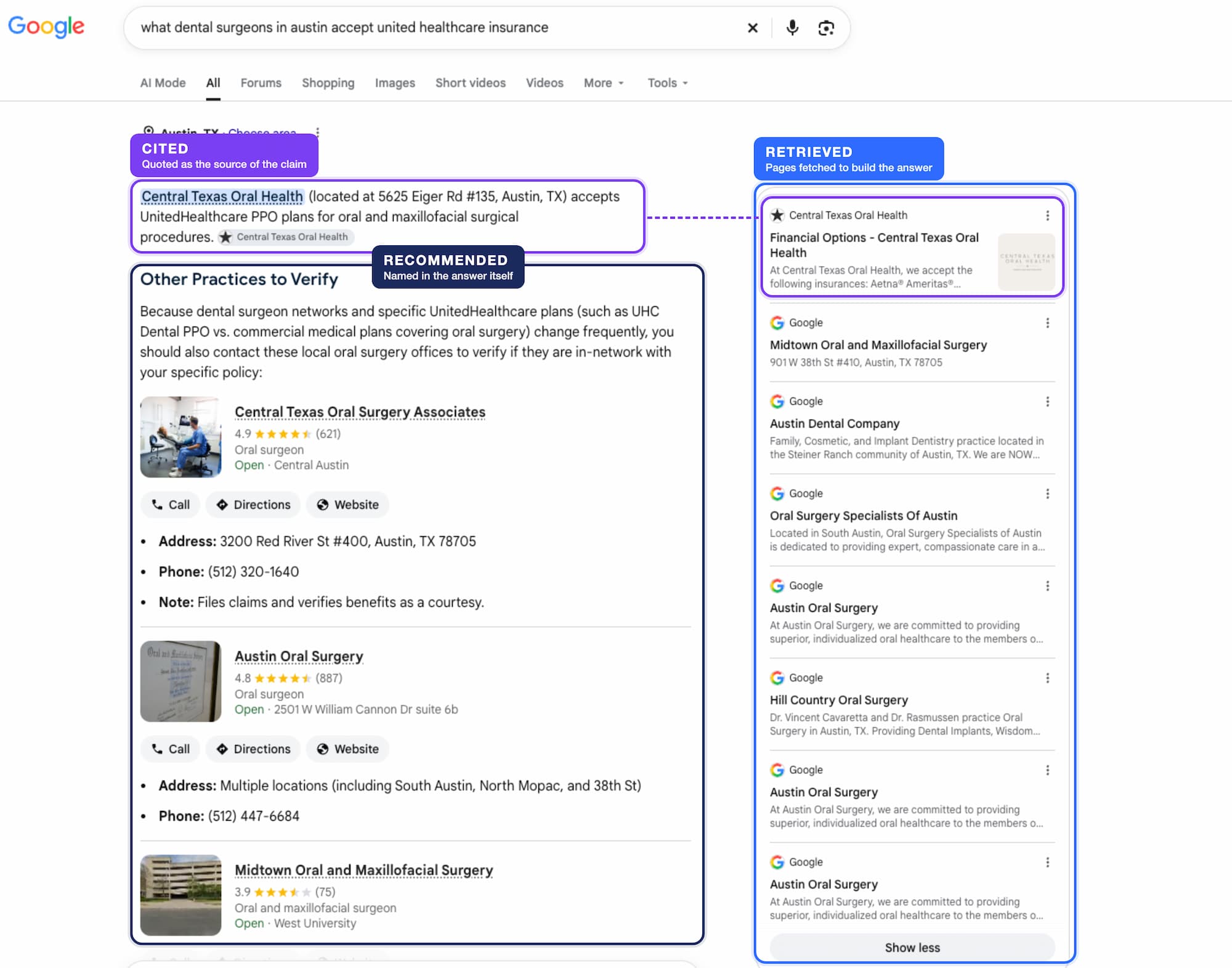Click Central Texas Oral Health source thumbnail
Viewport: 1232px width, 968px height.
1026,262
